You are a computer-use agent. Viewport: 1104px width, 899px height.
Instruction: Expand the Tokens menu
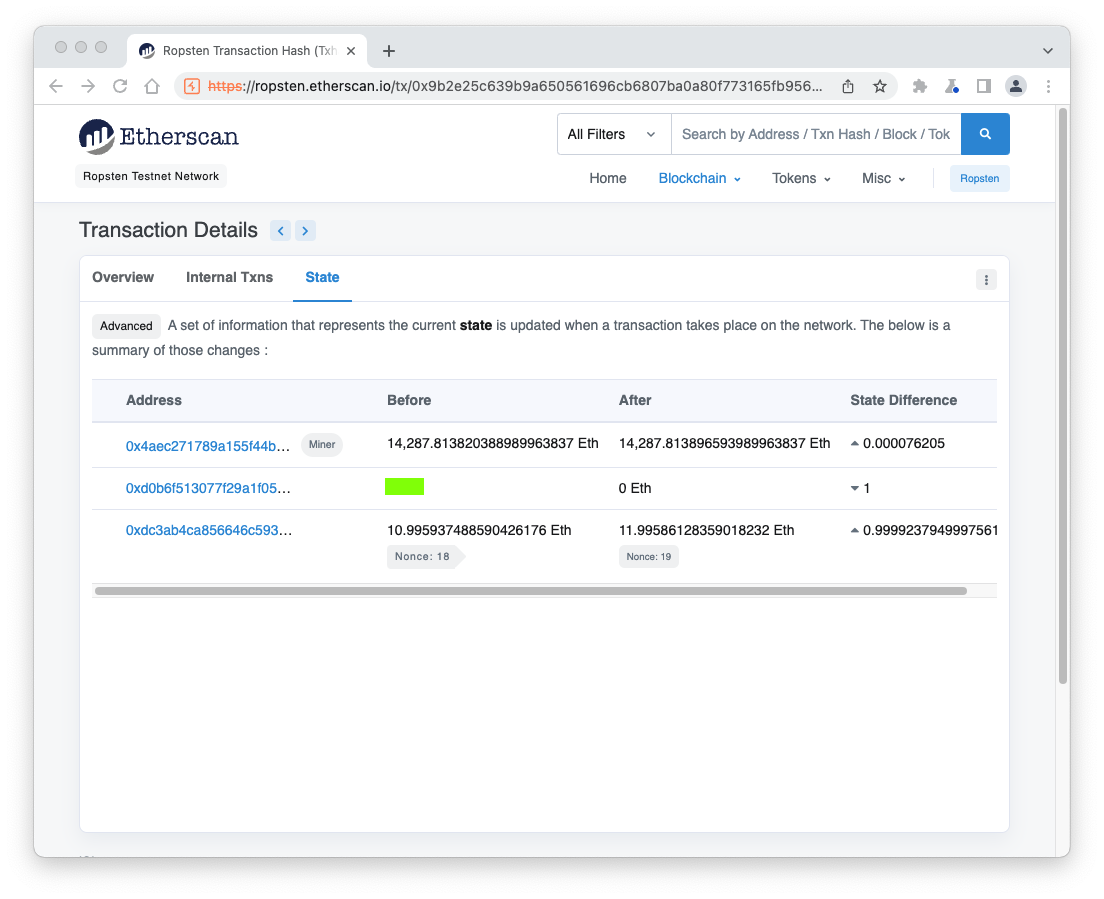pos(801,178)
